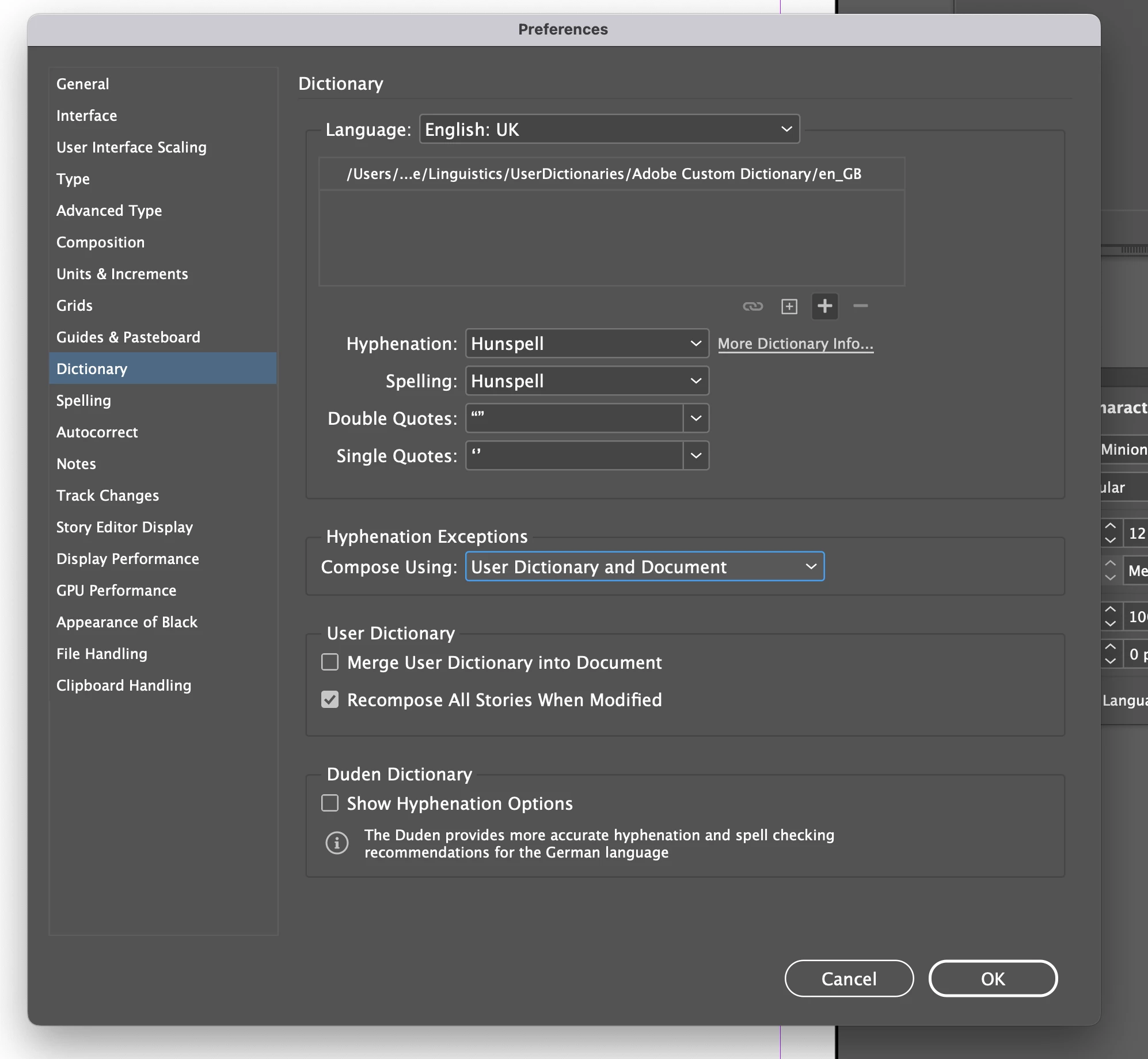The height and width of the screenshot is (1059, 1148).
Task: Switch to the Autocorrect preferences section
Action: [x=97, y=432]
